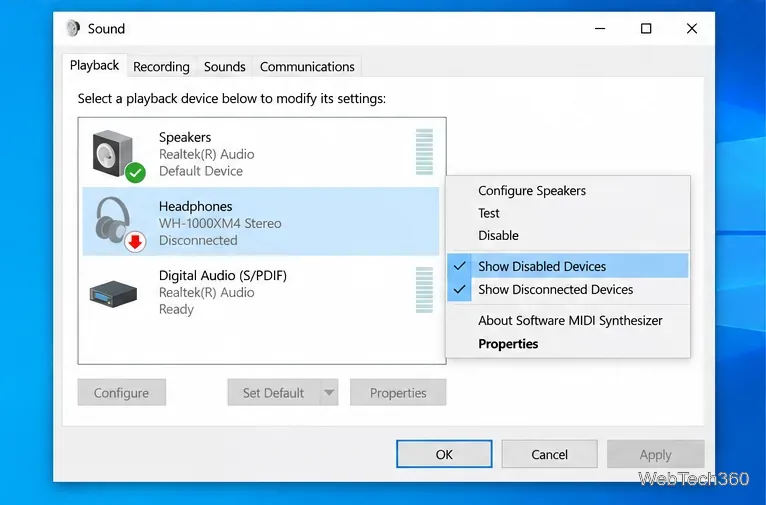Click the Properties button below device list

coord(398,393)
